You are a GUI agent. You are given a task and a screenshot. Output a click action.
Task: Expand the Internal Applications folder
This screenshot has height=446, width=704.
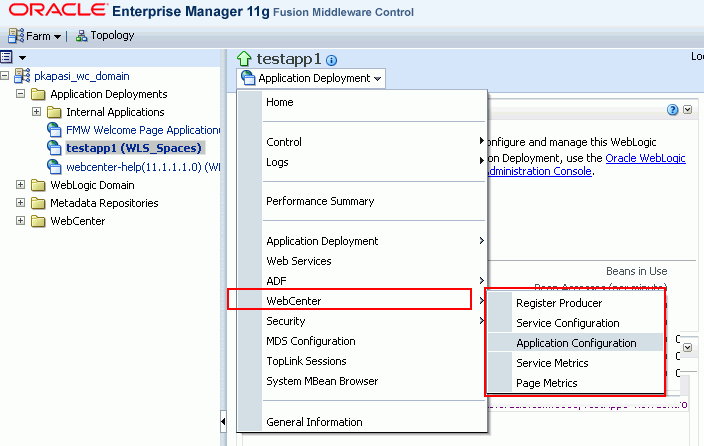(x=36, y=111)
